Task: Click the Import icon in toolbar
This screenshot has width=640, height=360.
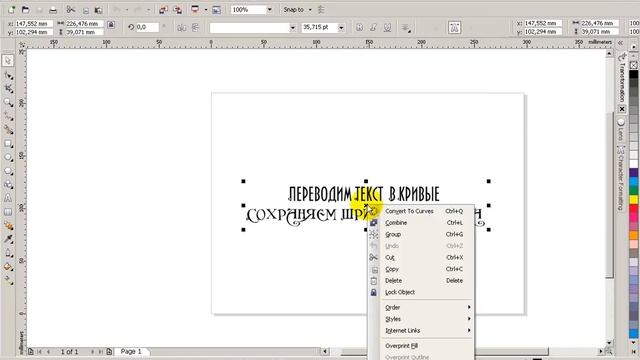Action: [163, 9]
